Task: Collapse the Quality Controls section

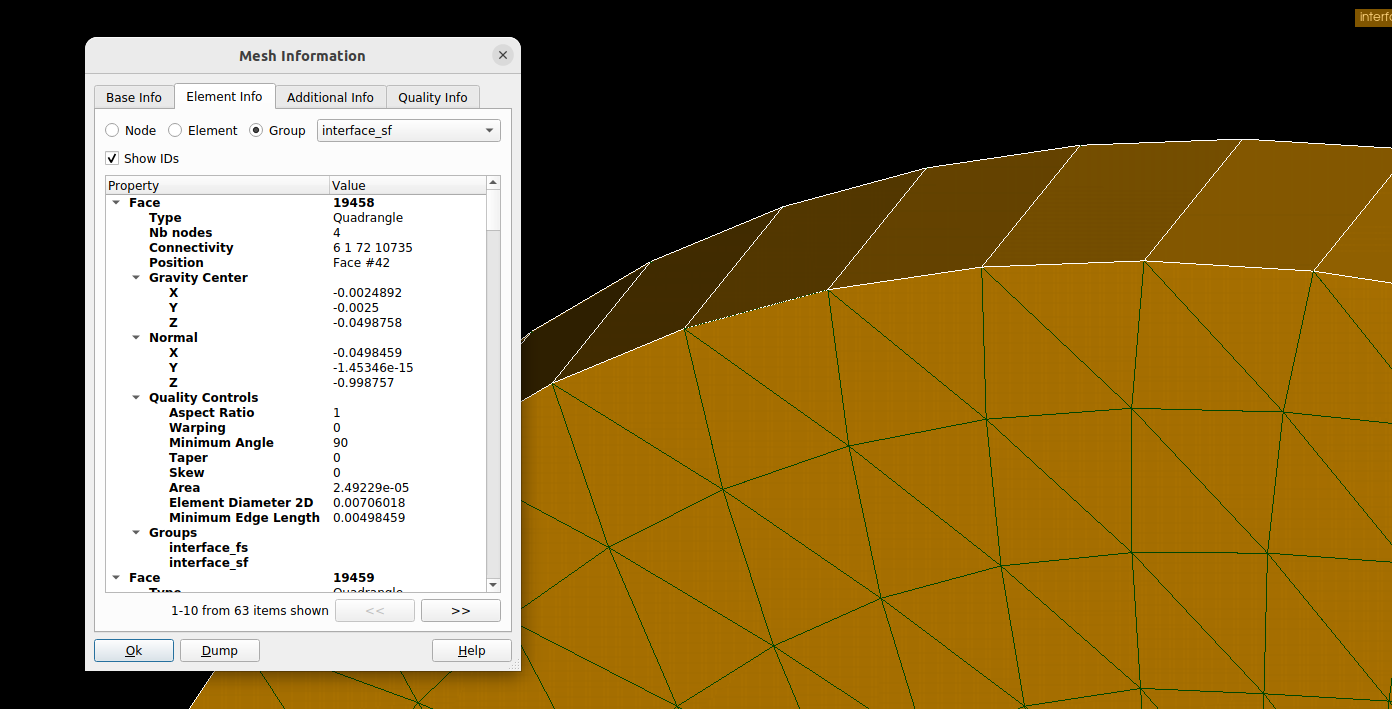Action: pyautogui.click(x=137, y=398)
